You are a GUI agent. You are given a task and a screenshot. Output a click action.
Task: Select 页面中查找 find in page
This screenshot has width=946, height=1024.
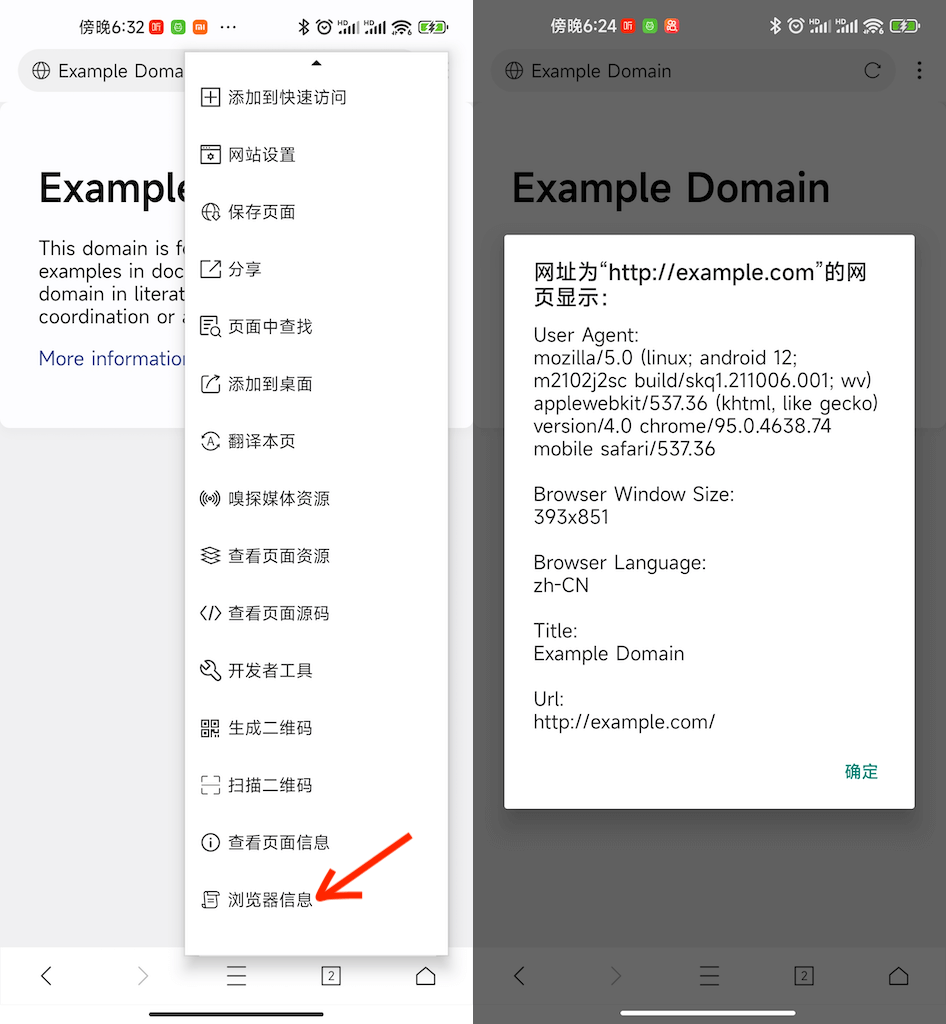click(x=269, y=327)
